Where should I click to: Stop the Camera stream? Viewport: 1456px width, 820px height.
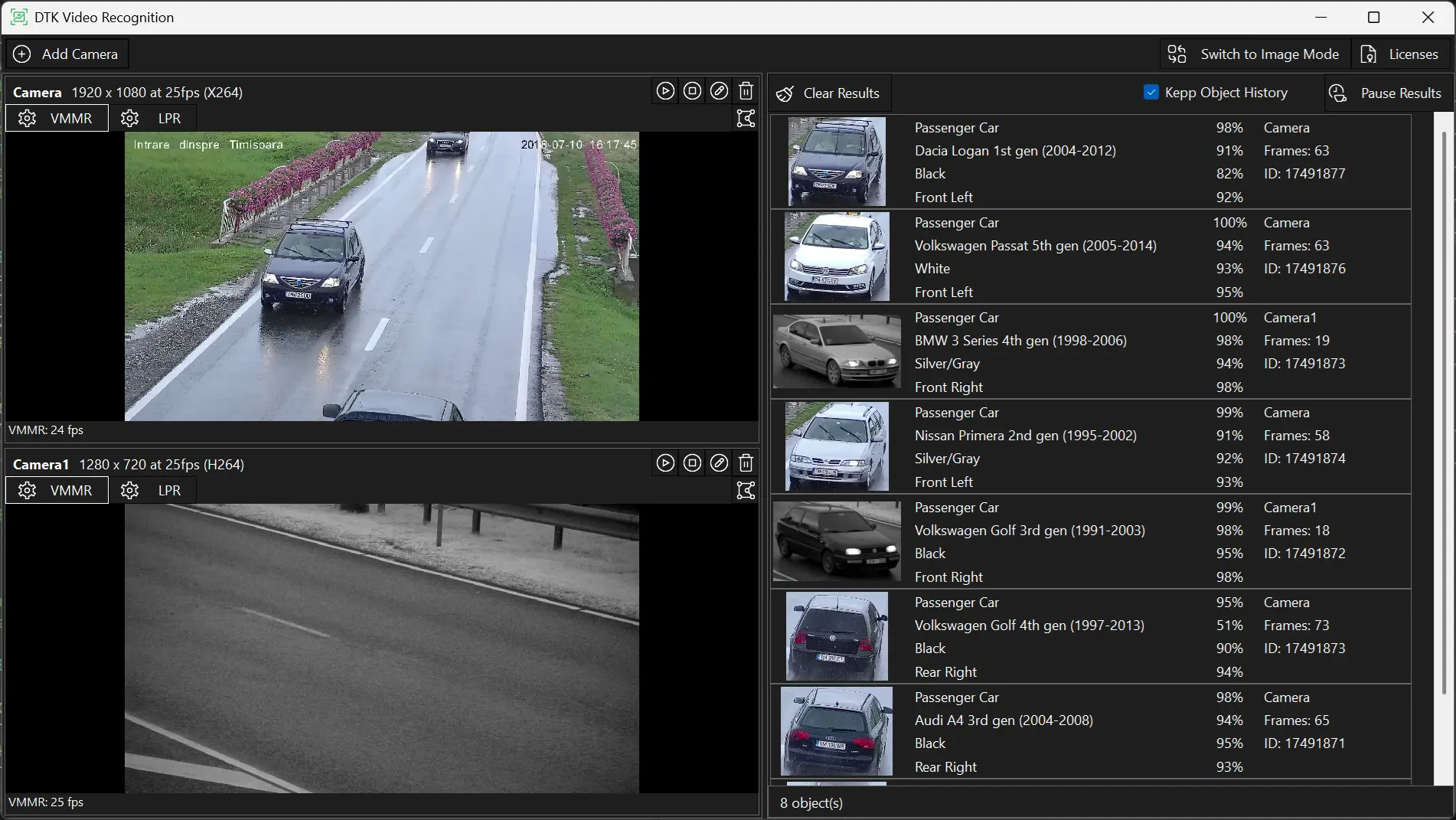692,91
